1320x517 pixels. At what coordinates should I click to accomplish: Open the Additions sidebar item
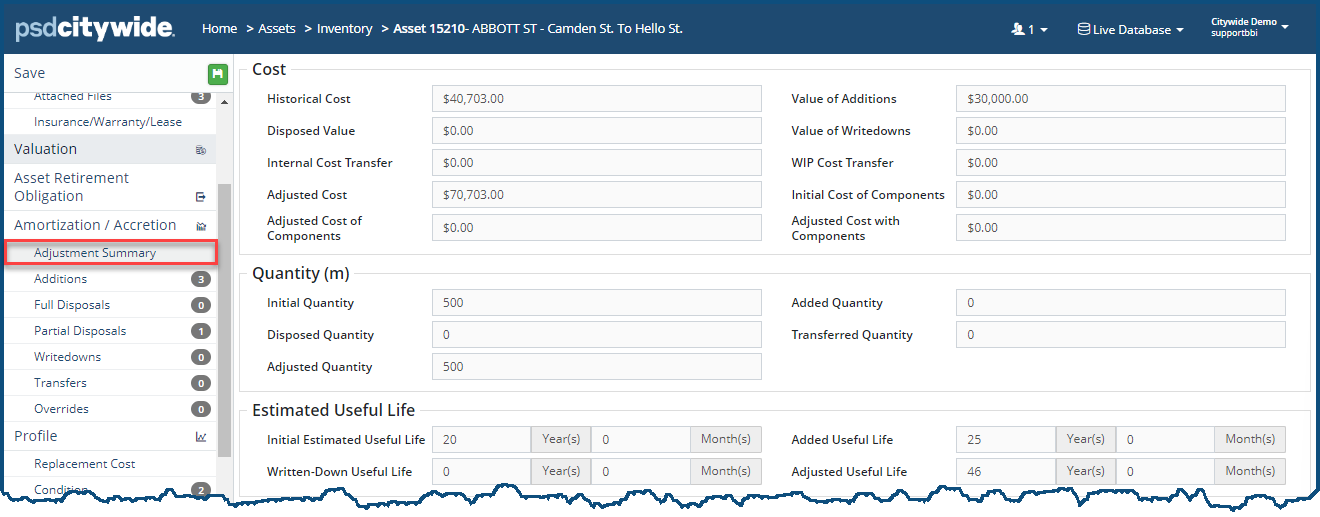(x=61, y=279)
